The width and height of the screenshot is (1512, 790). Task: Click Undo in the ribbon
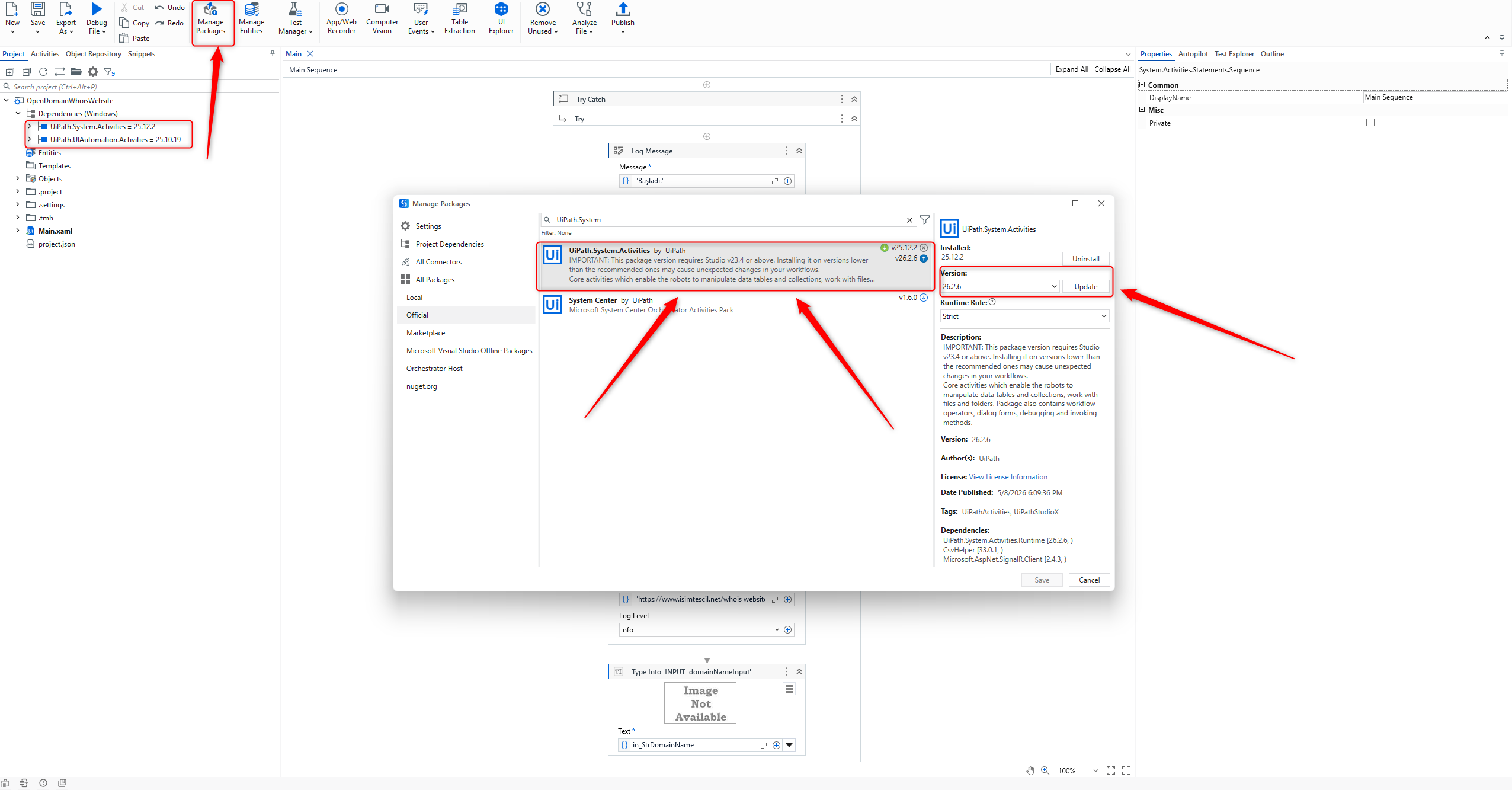click(x=169, y=8)
